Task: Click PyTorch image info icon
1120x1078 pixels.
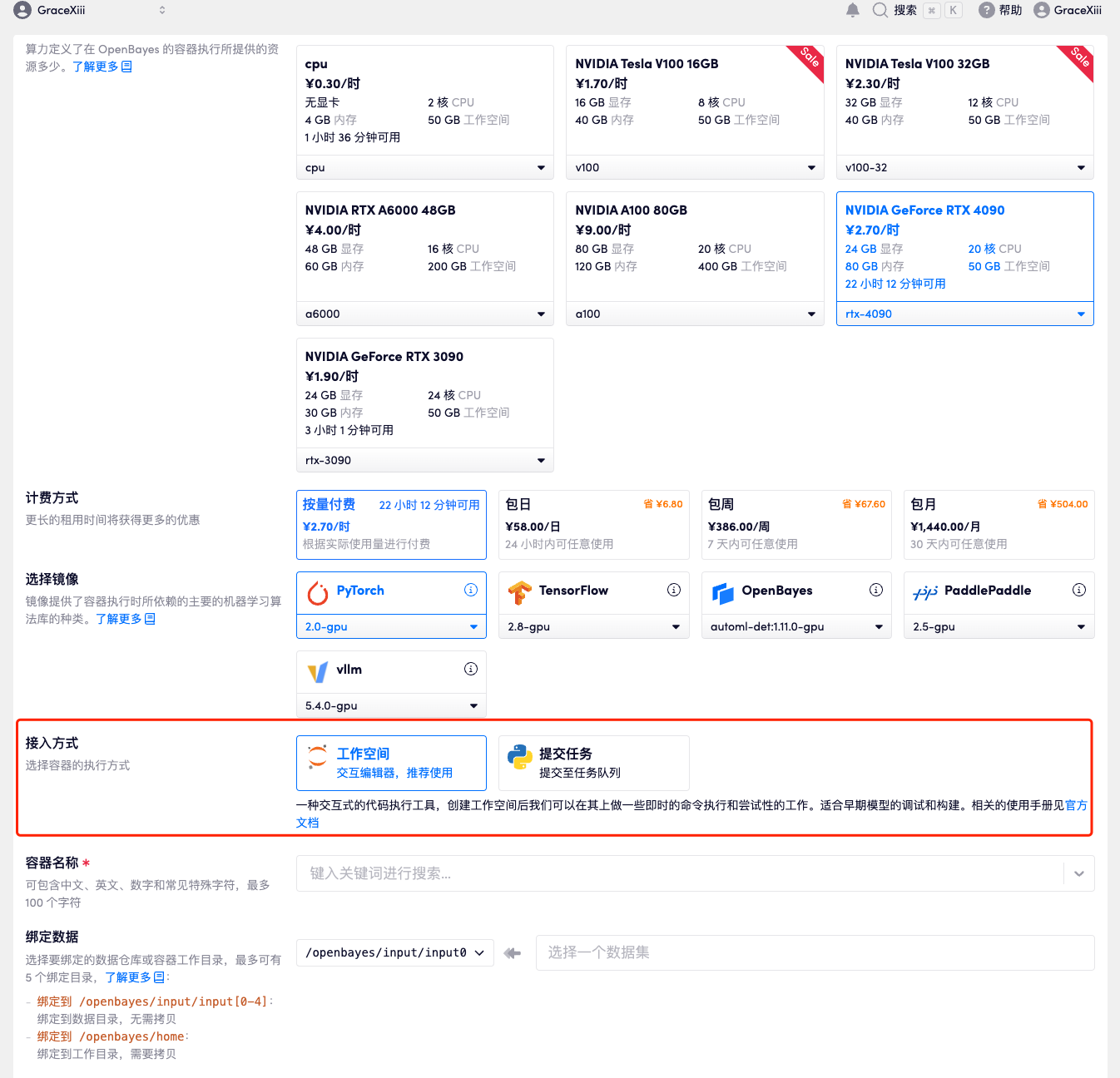Action: click(x=471, y=590)
